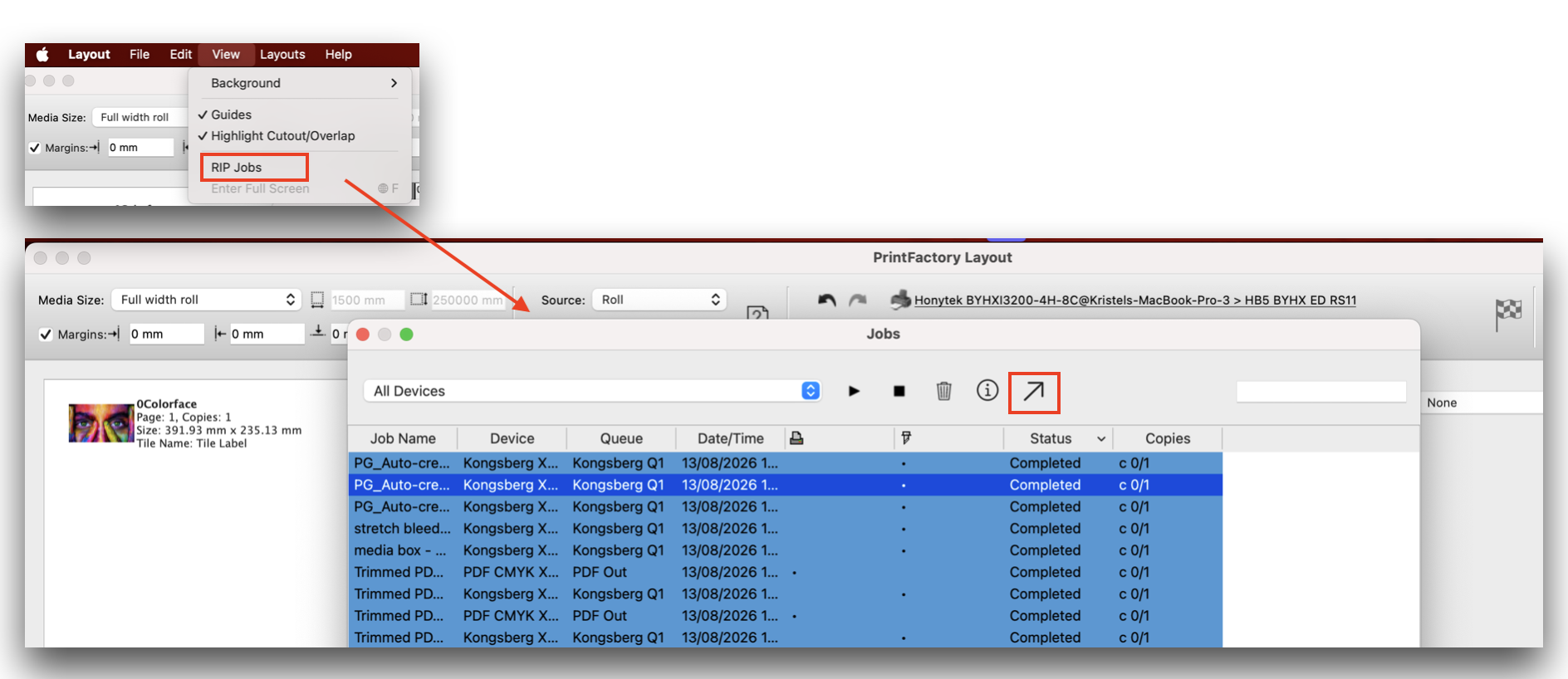
Task: Sort jobs by the printer icon column
Action: coord(796,438)
